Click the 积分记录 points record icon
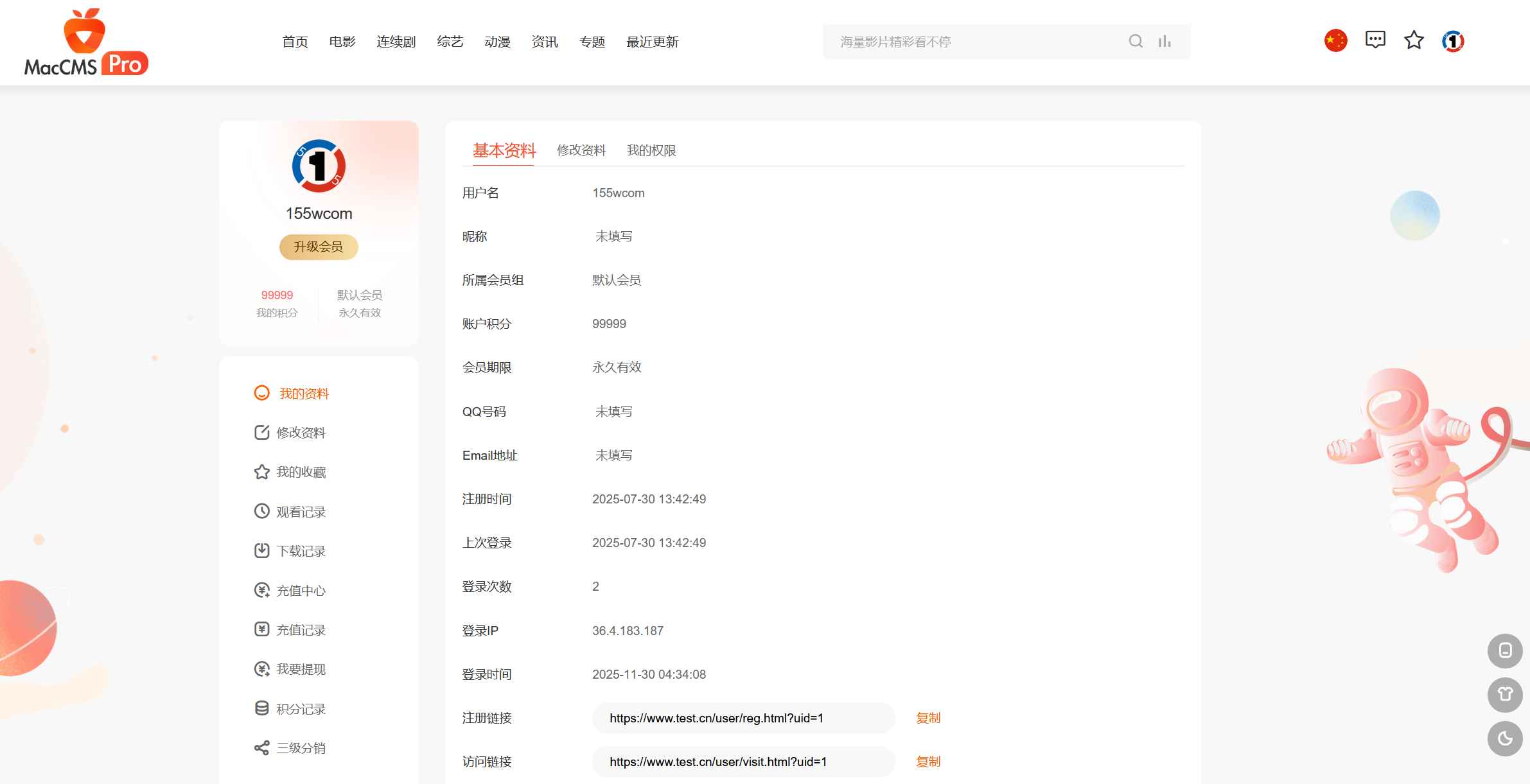 point(261,708)
